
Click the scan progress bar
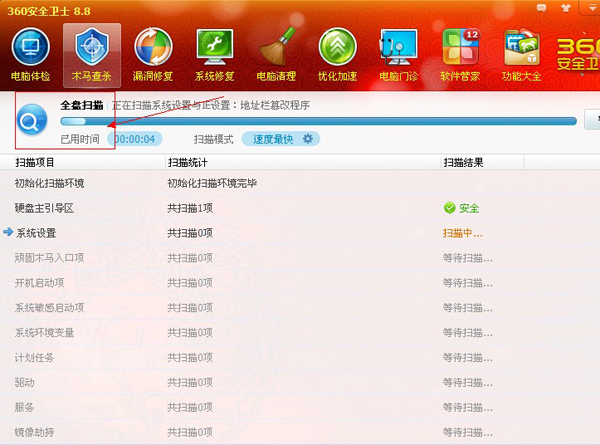(318, 121)
